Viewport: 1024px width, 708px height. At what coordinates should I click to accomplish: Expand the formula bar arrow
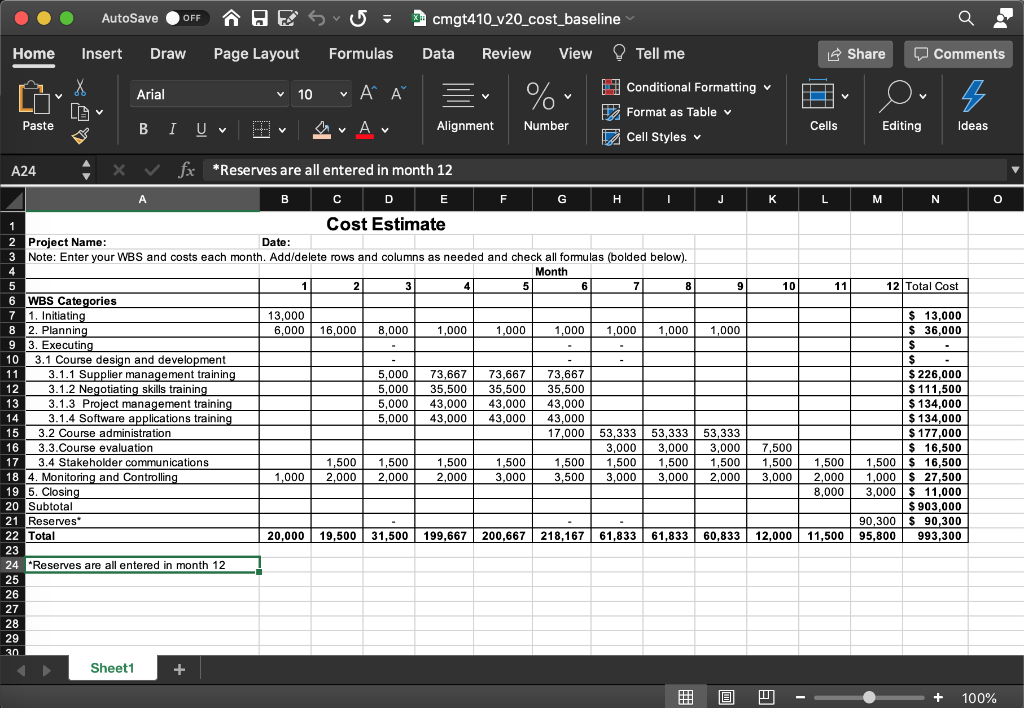1015,170
